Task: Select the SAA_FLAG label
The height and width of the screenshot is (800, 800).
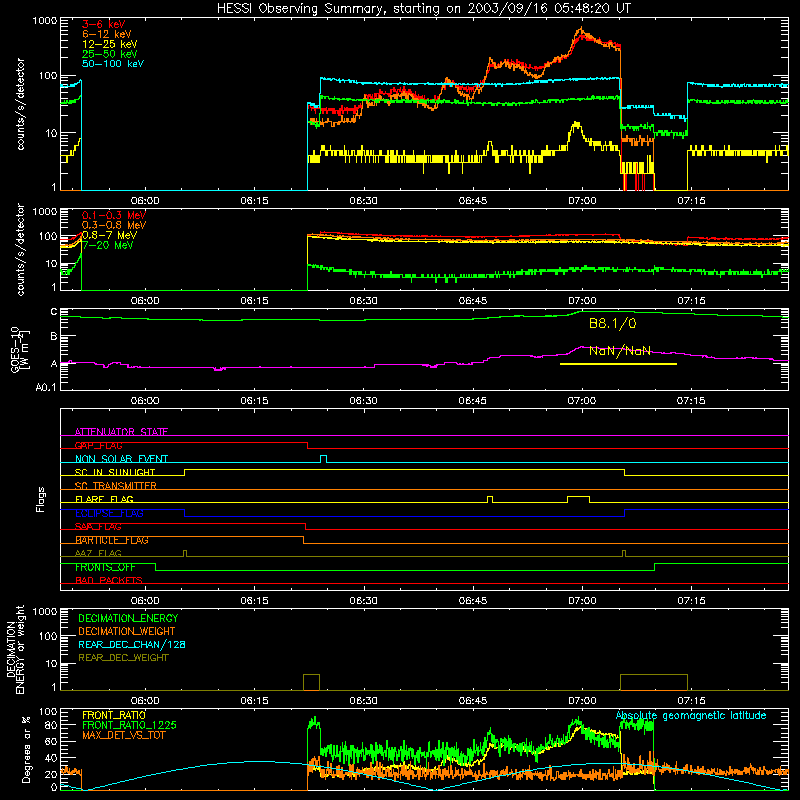Action: coord(98,526)
